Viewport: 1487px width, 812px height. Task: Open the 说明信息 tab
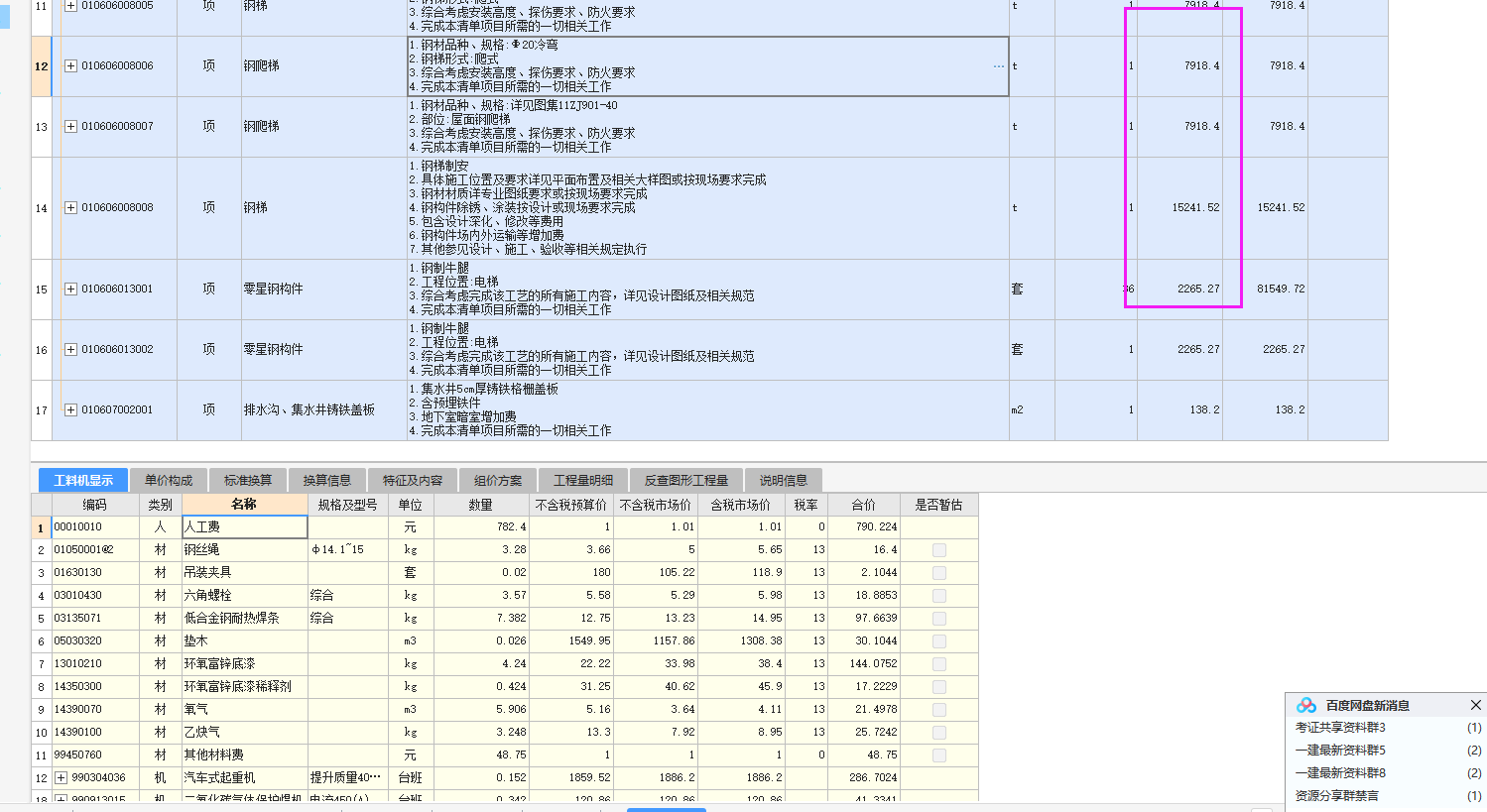(784, 481)
